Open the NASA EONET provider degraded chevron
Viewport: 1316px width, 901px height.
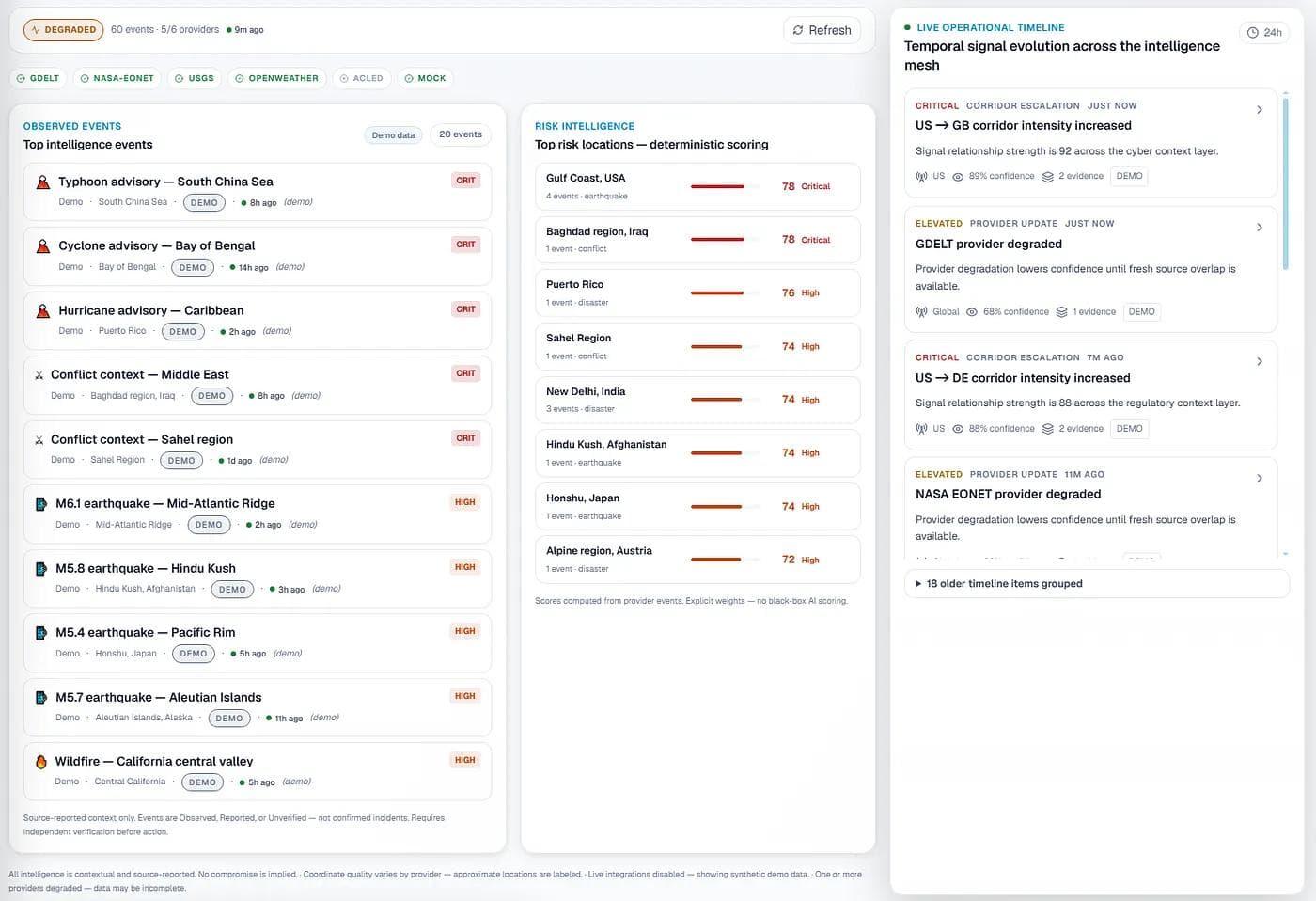[1260, 479]
